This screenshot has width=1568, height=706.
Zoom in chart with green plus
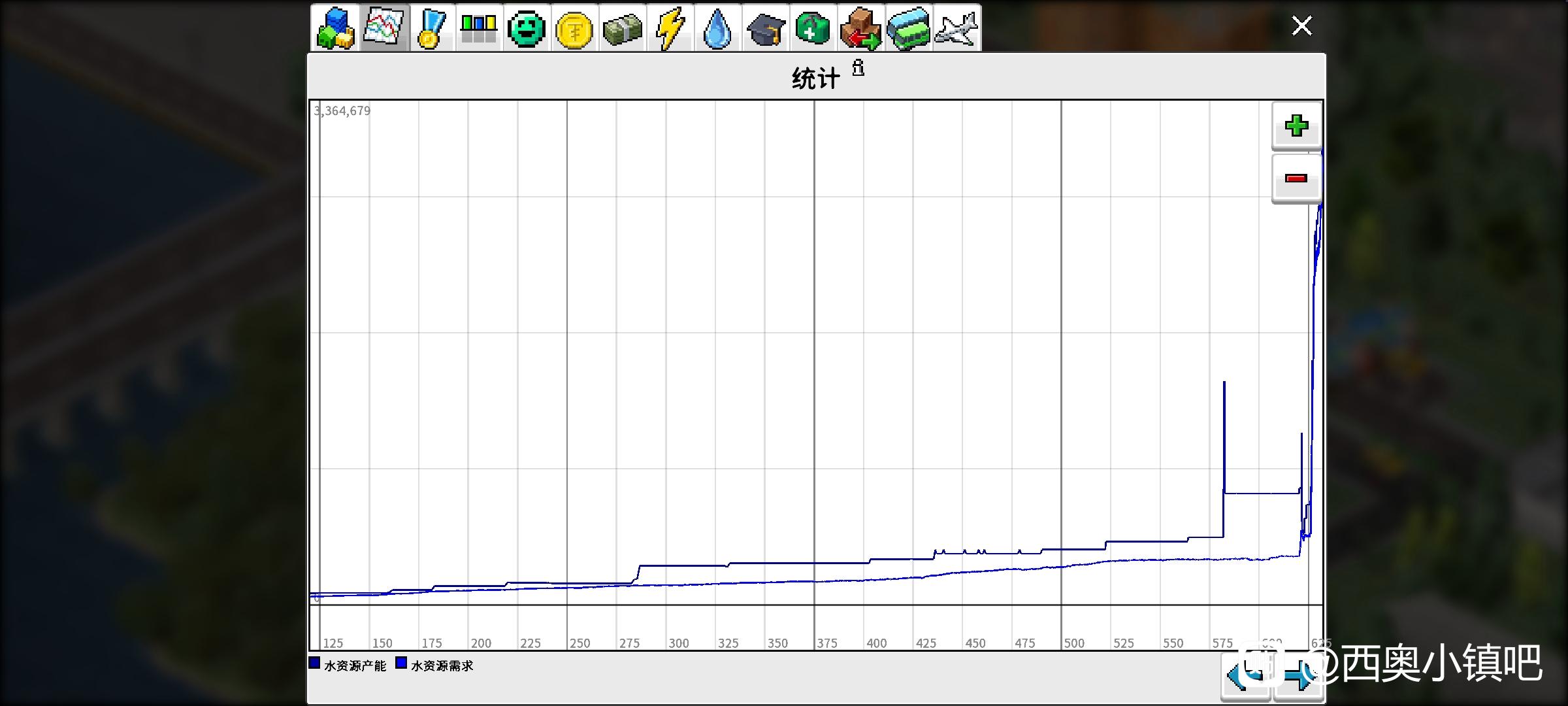coord(1296,126)
